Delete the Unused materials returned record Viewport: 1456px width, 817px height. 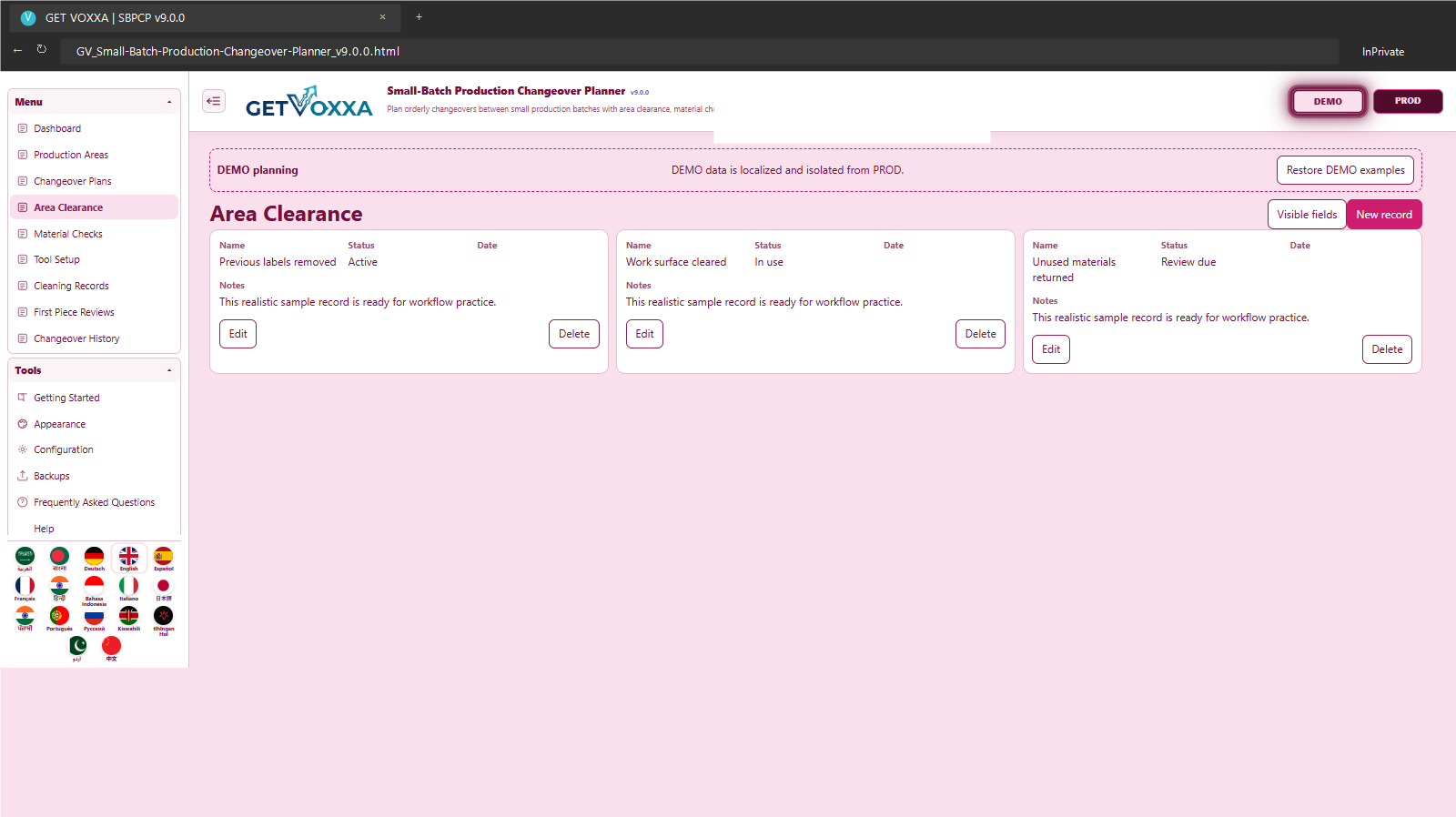point(1387,349)
